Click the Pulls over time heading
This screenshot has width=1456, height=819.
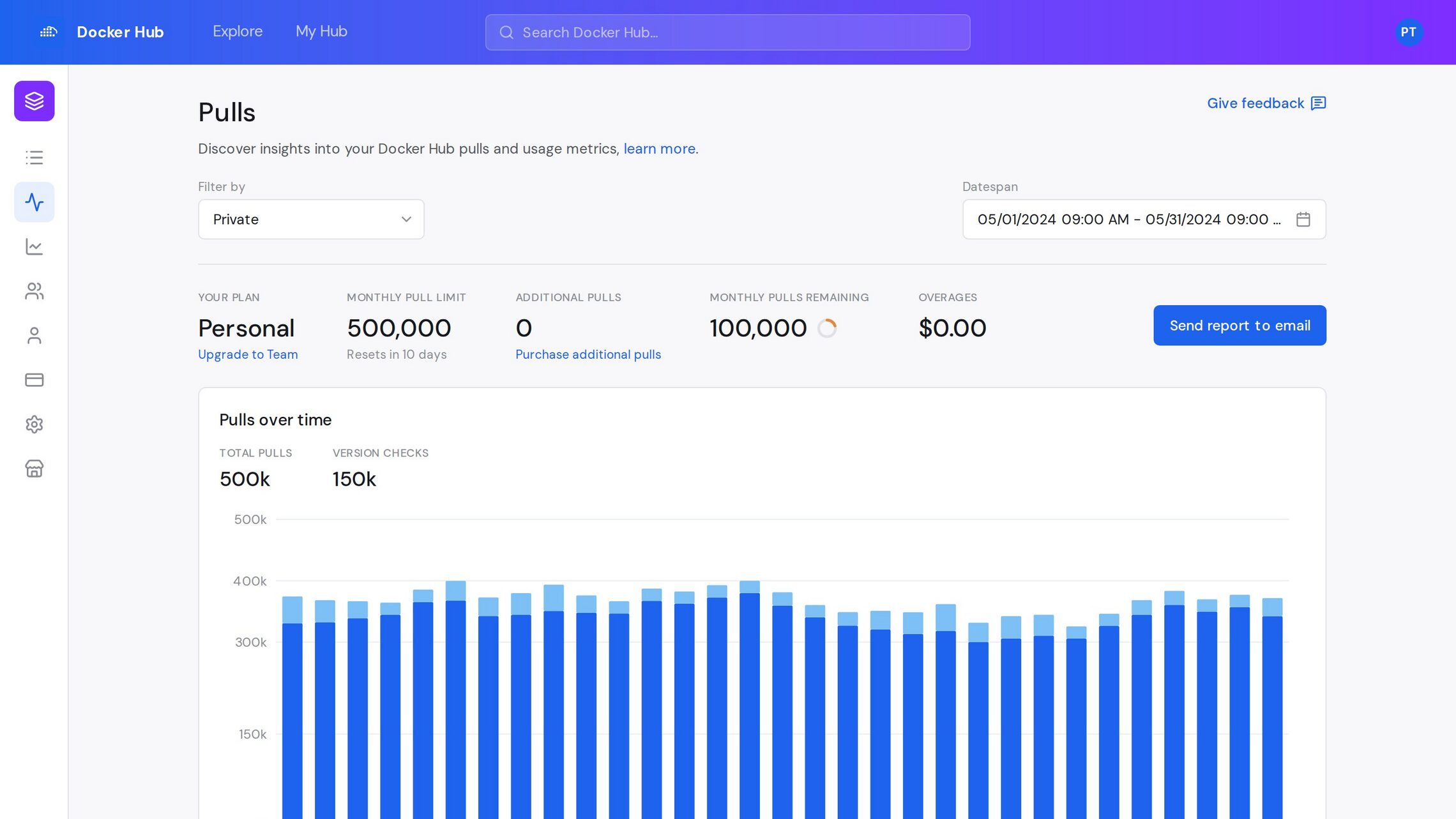click(275, 420)
